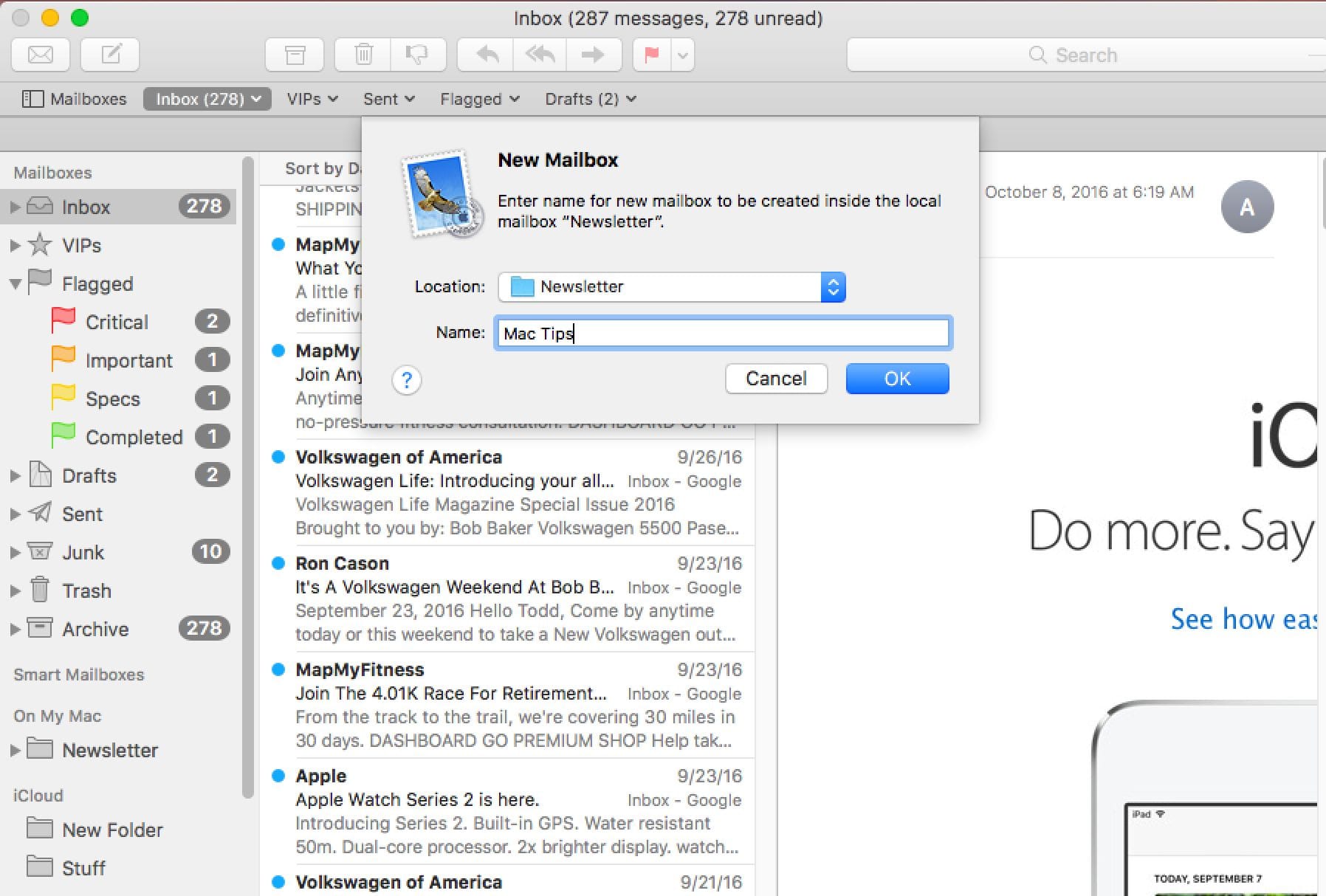
Task: Click the Reply arrow icon
Action: coord(487,55)
